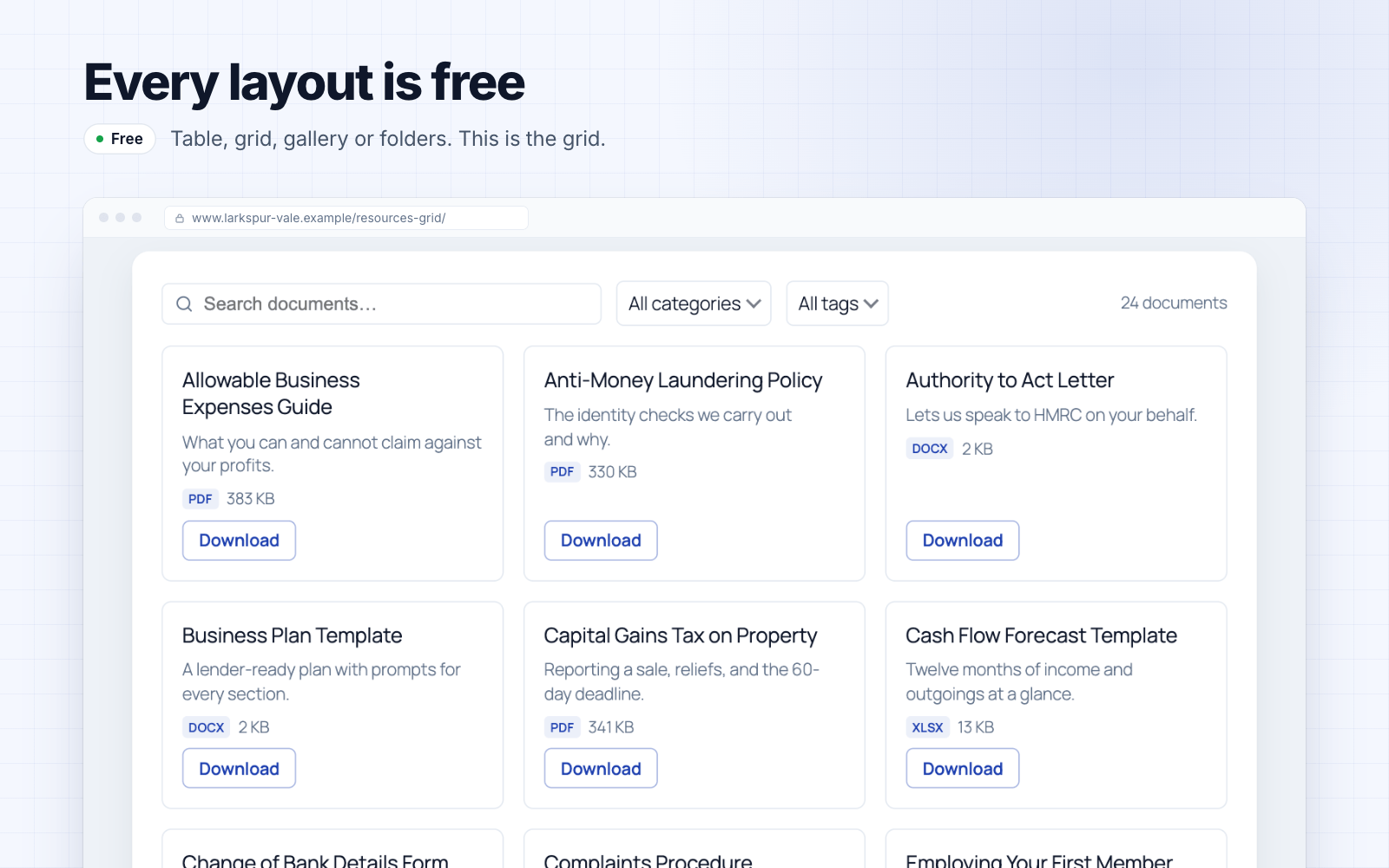Select the Business Plan Template title
The height and width of the screenshot is (868, 1389).
tap(292, 635)
